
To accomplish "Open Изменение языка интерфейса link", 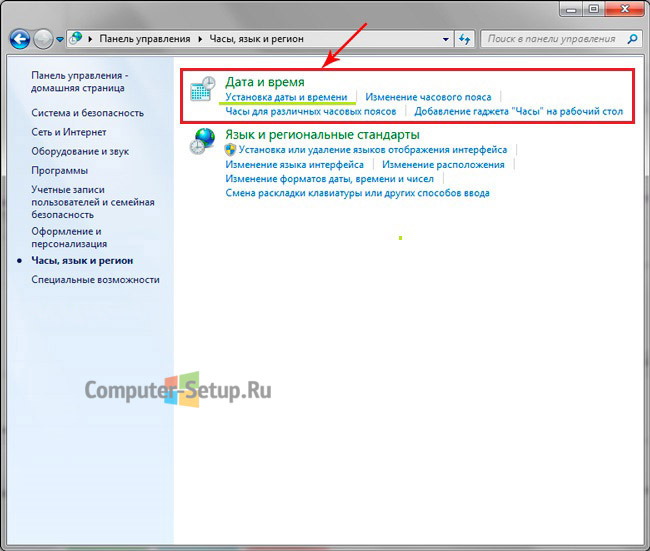I will [294, 165].
